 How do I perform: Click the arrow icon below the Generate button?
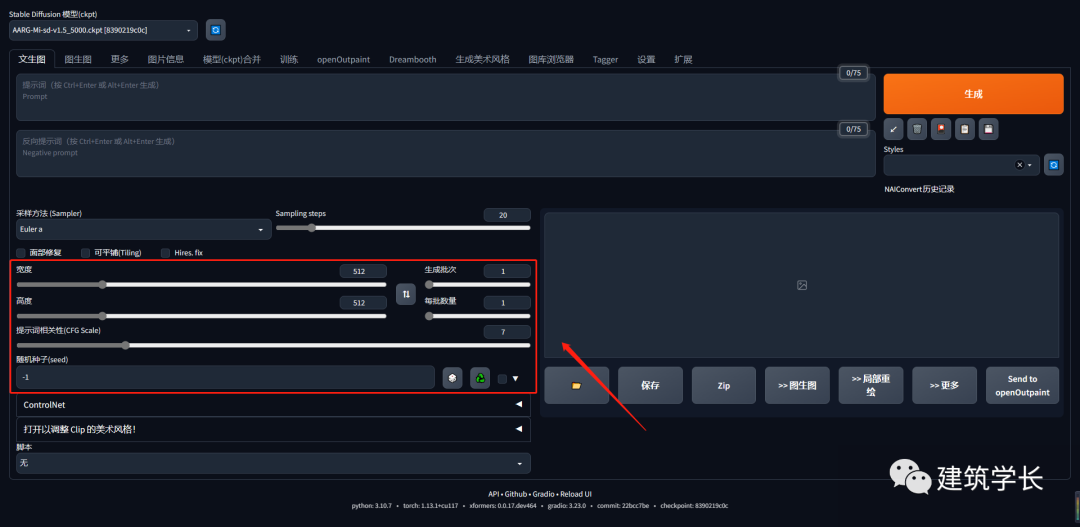tap(893, 129)
